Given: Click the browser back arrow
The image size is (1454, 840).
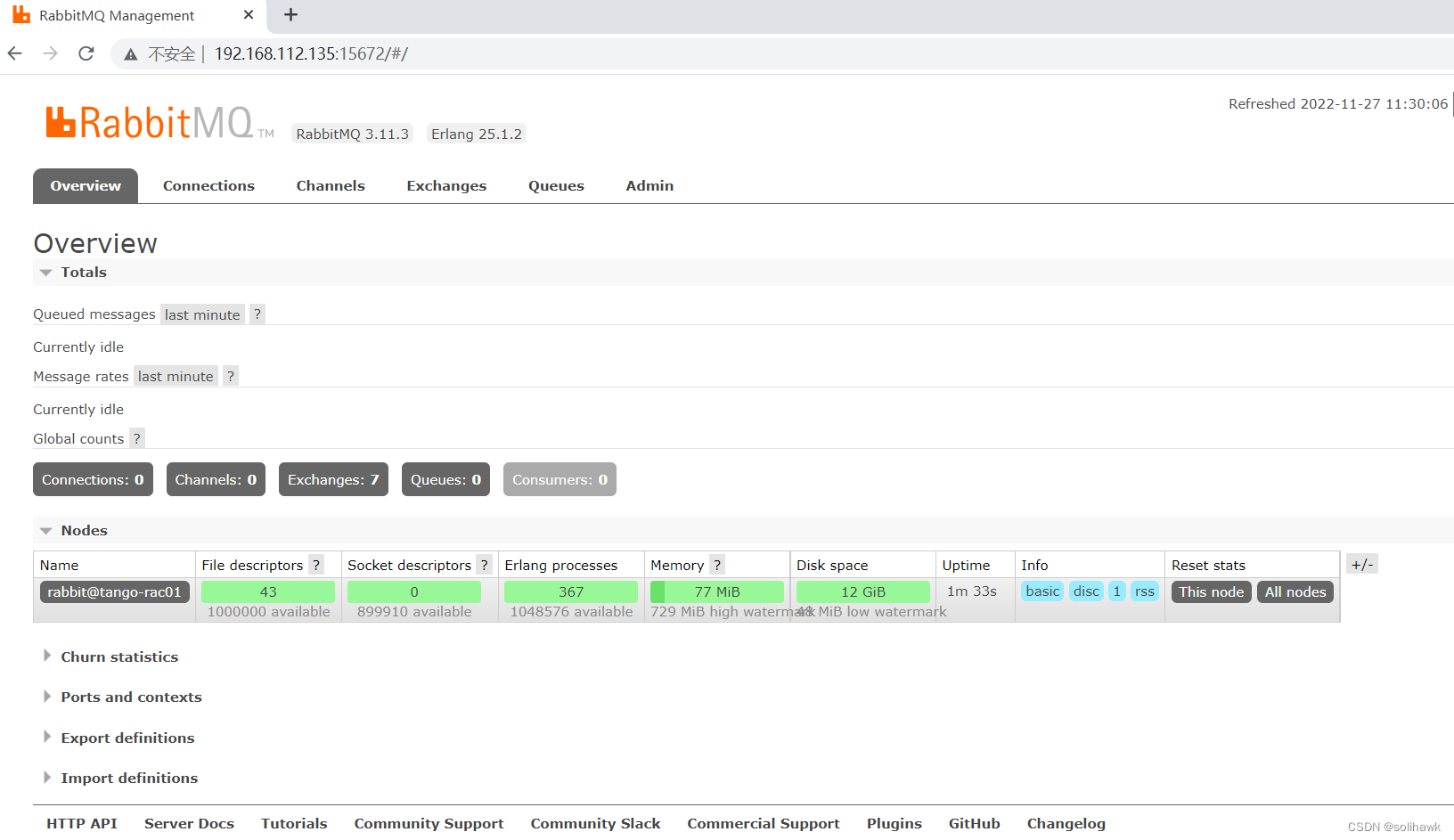Looking at the screenshot, I should 15,53.
